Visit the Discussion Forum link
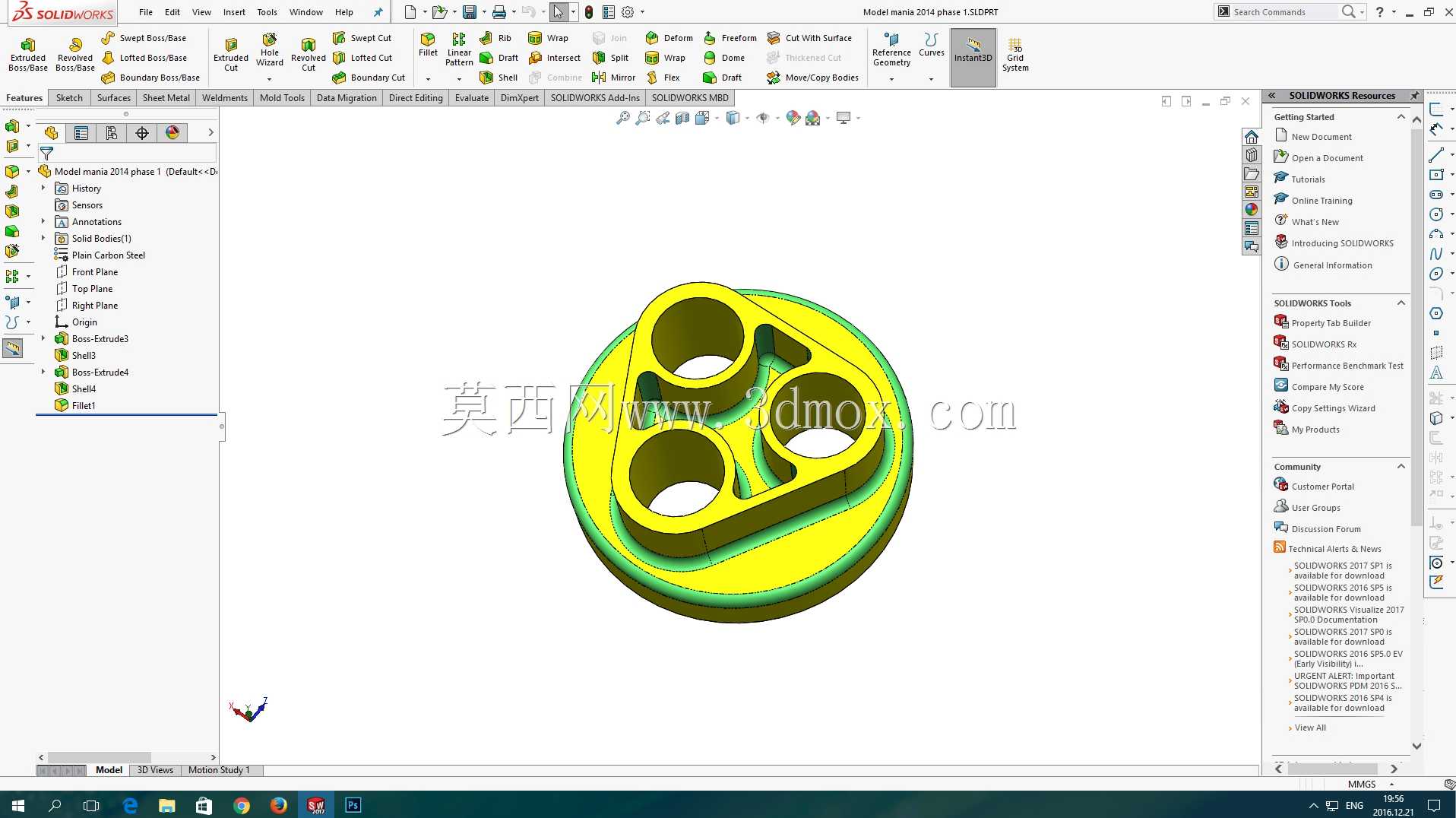 click(x=1326, y=529)
